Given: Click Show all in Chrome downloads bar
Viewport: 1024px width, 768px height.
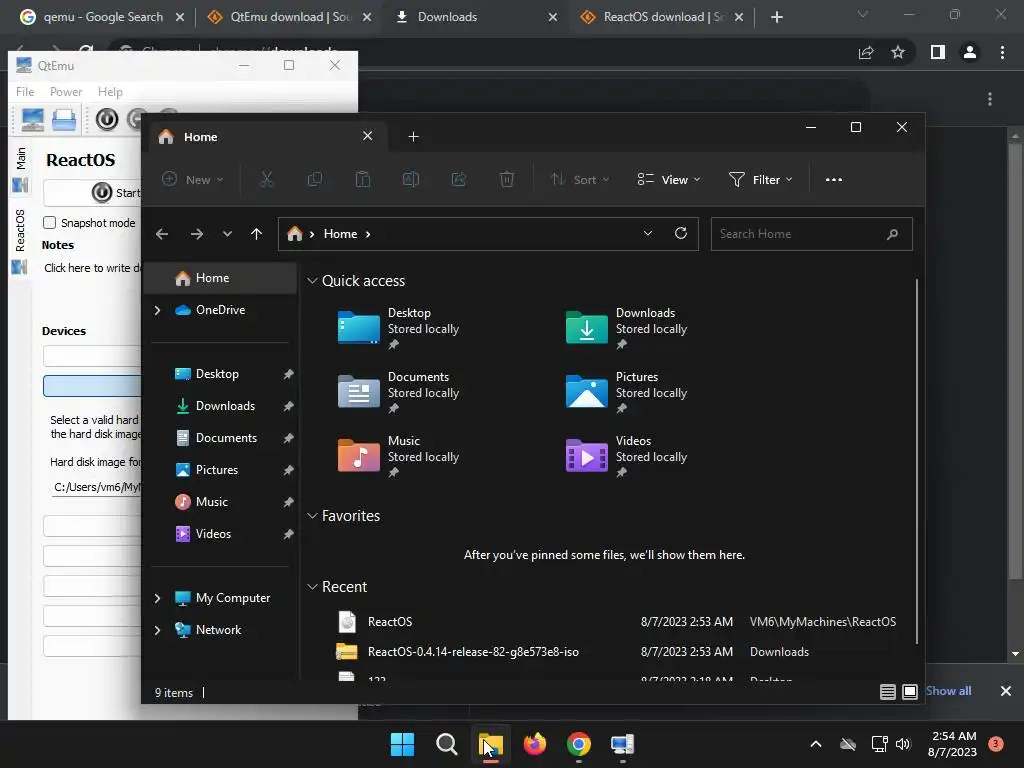Looking at the screenshot, I should coord(948,691).
